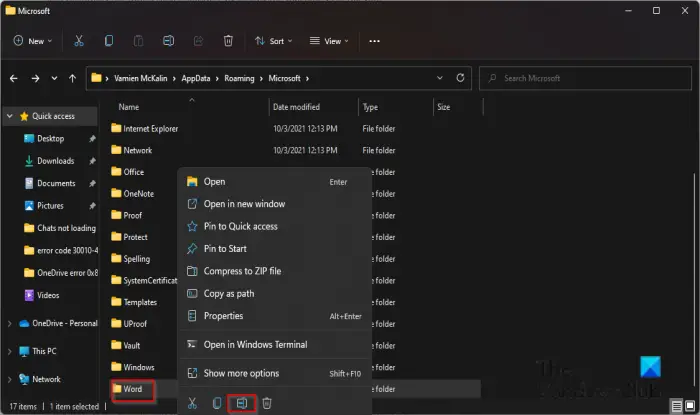Click the Compress to ZIP file icon
The image size is (700, 415).
192,271
